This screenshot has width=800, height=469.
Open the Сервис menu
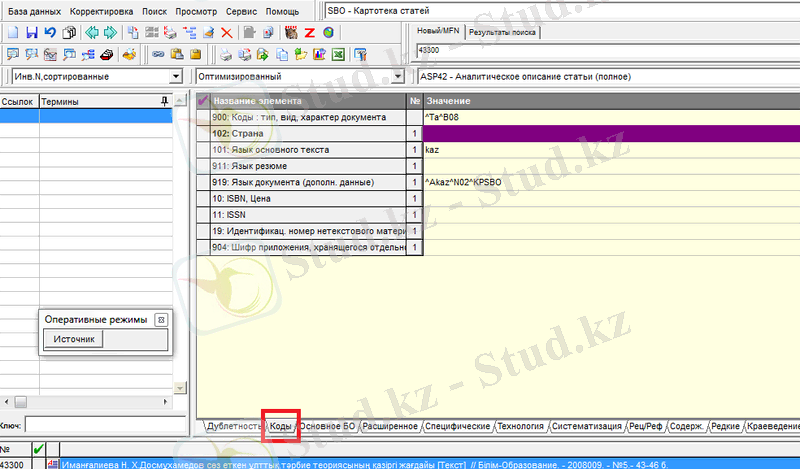241,11
